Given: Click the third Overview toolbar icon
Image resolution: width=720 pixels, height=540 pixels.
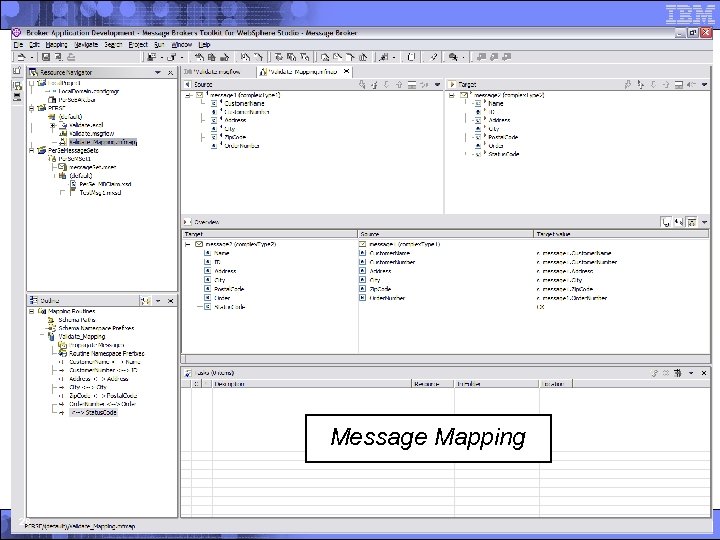Looking at the screenshot, I should [x=692, y=222].
